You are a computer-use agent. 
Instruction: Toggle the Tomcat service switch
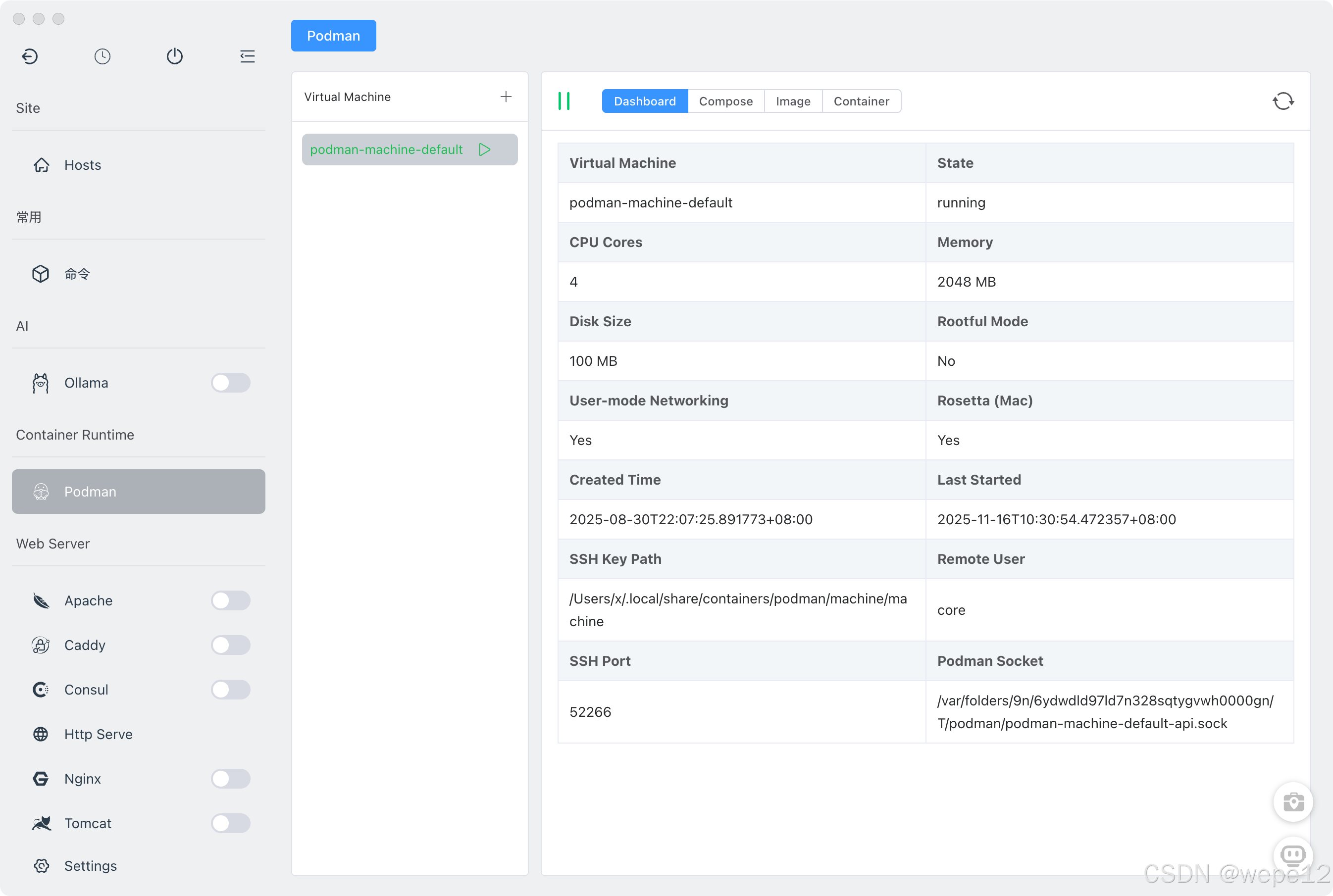[230, 823]
